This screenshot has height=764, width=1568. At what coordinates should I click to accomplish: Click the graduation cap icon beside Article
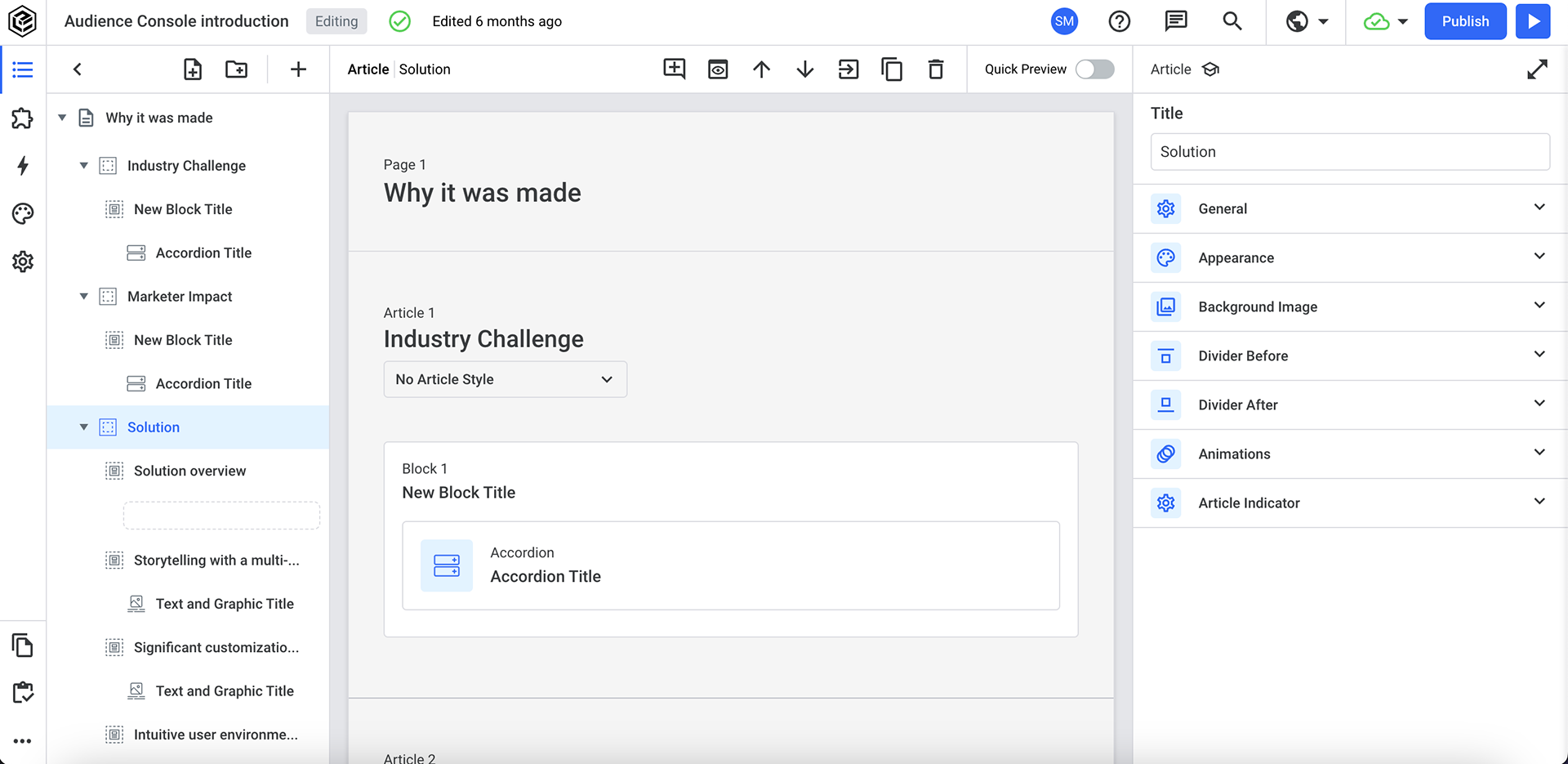pos(1211,69)
